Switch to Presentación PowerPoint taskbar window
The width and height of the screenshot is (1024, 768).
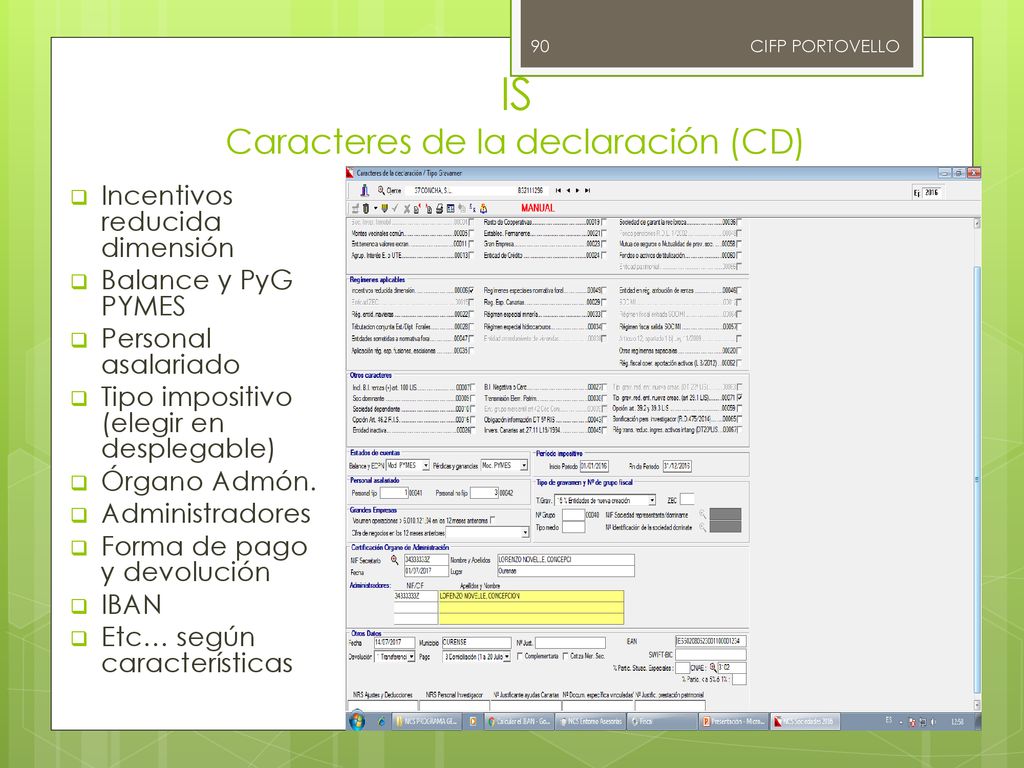(733, 722)
